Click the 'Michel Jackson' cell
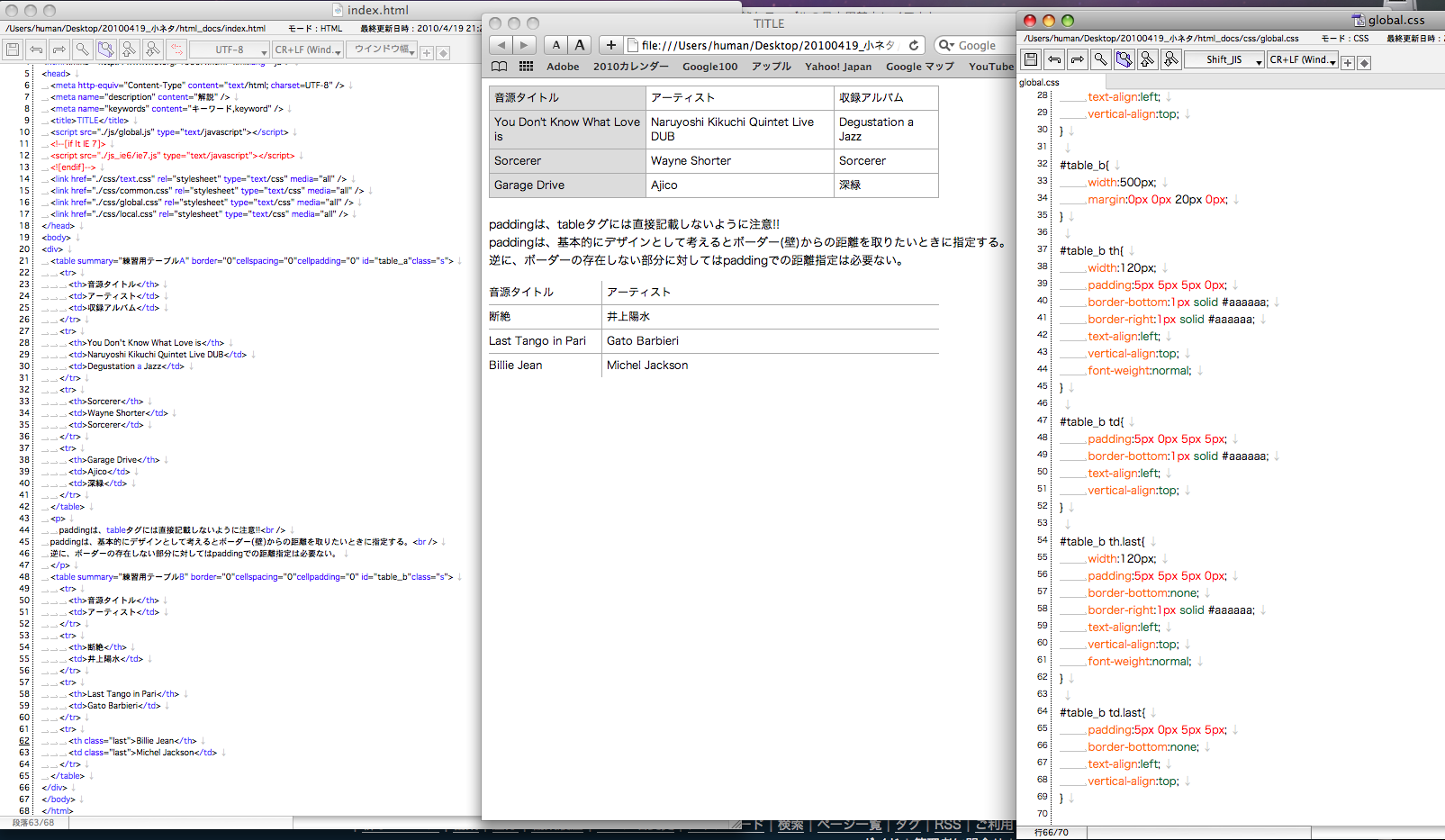 pos(771,366)
